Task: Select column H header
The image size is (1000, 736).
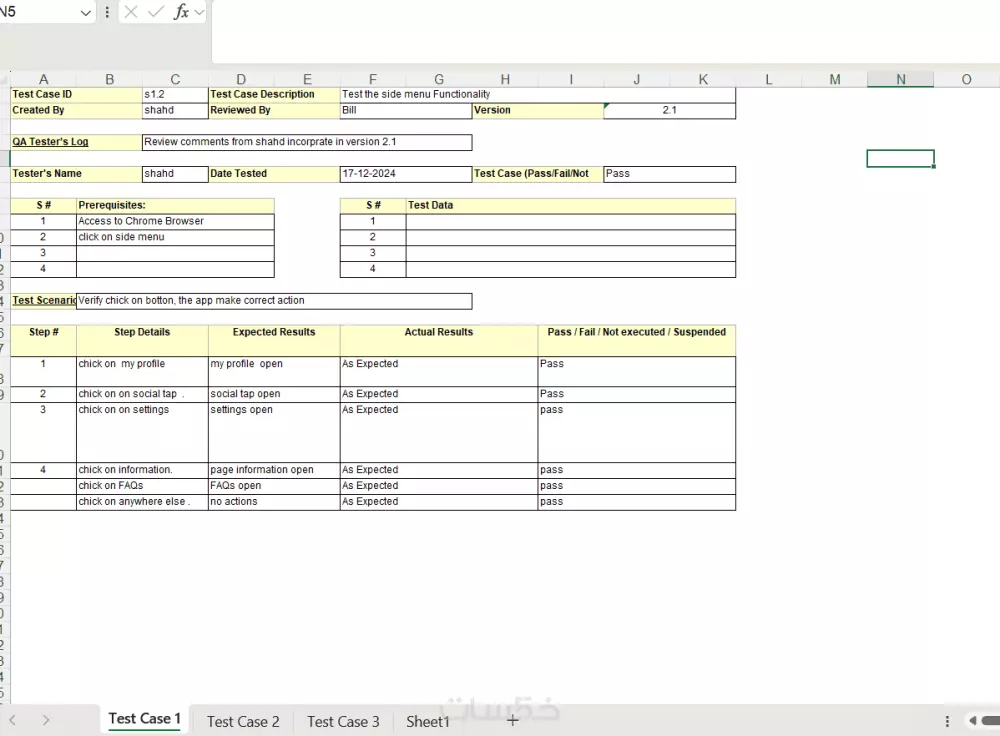Action: (505, 79)
